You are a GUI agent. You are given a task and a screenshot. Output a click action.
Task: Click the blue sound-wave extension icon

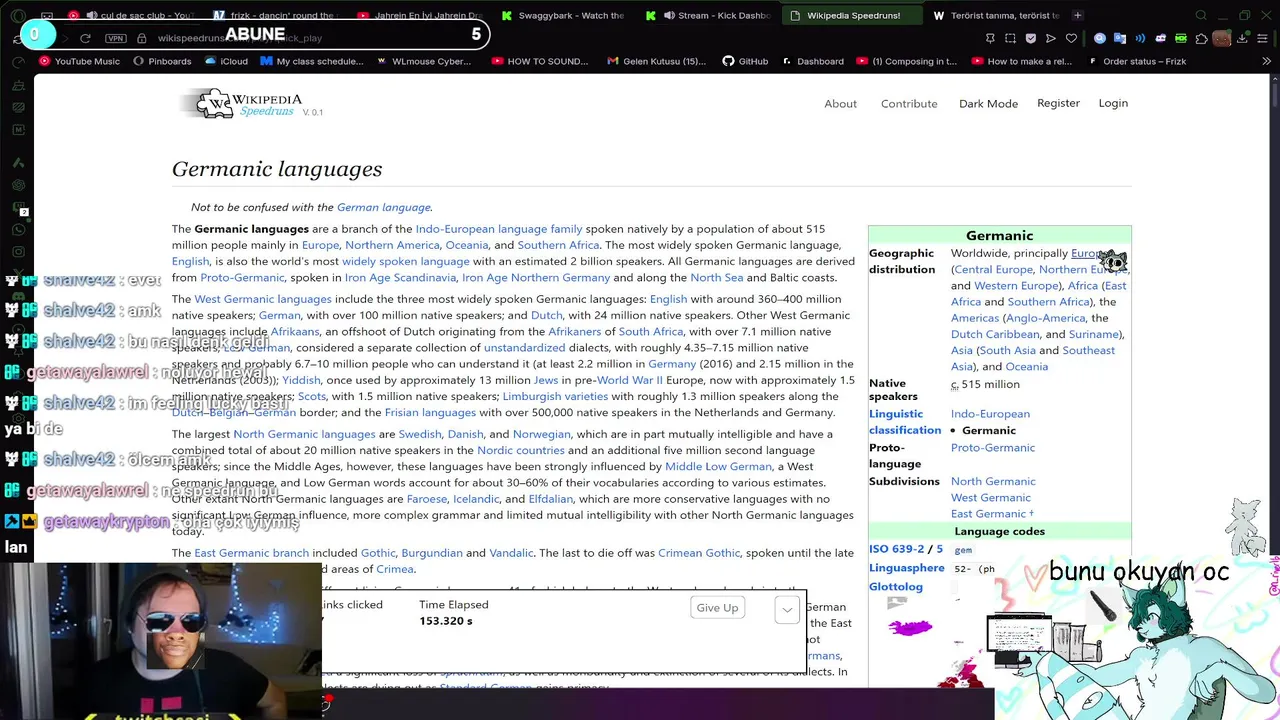tap(1140, 38)
